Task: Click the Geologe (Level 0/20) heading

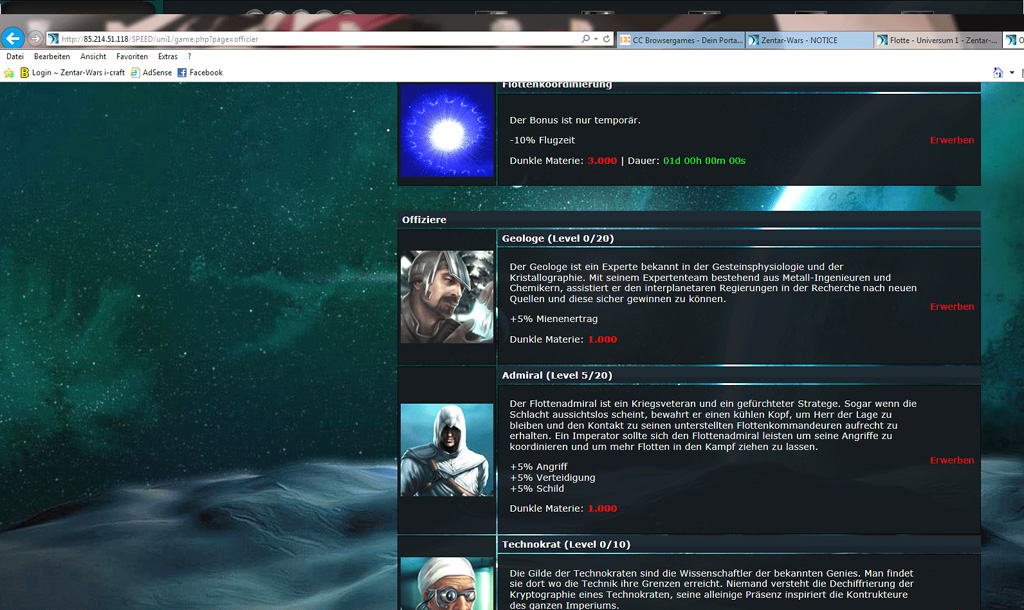Action: [x=558, y=238]
